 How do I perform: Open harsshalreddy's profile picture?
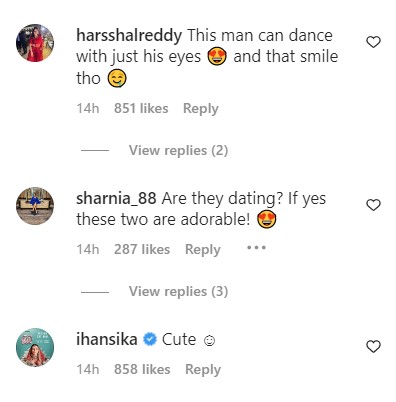click(35, 43)
